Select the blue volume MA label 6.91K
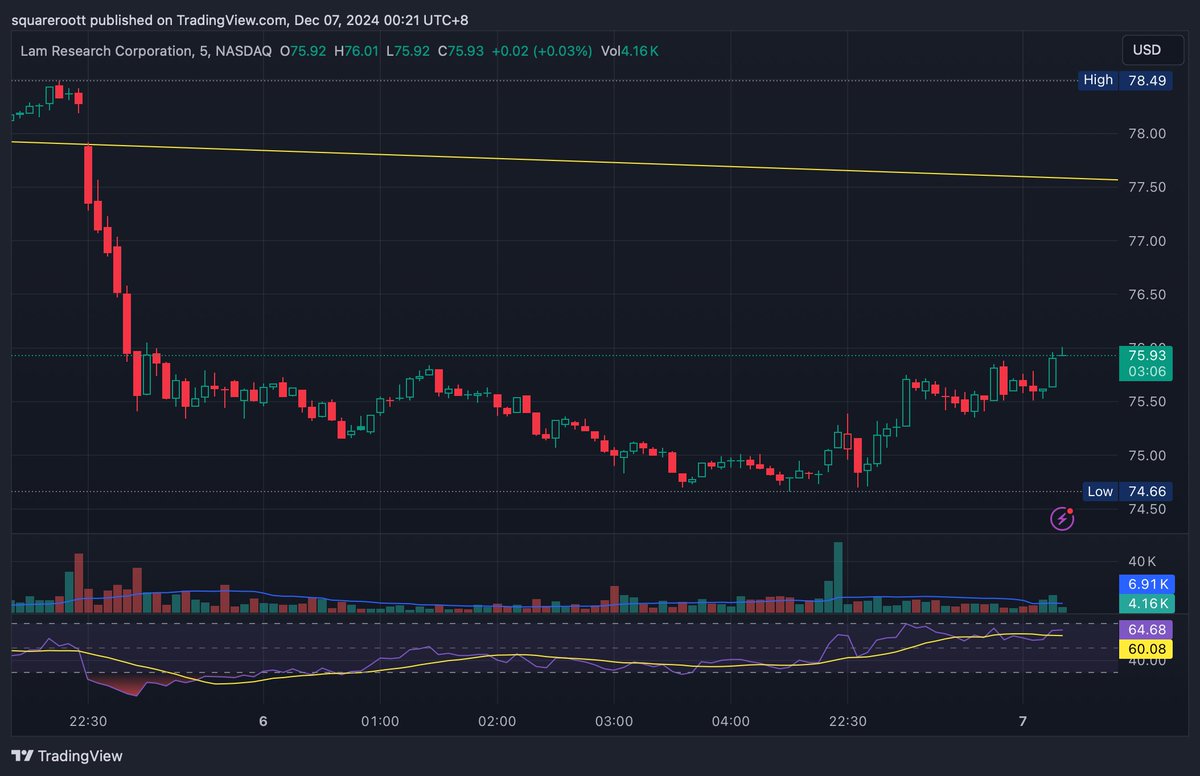The image size is (1200, 776). pos(1146,584)
